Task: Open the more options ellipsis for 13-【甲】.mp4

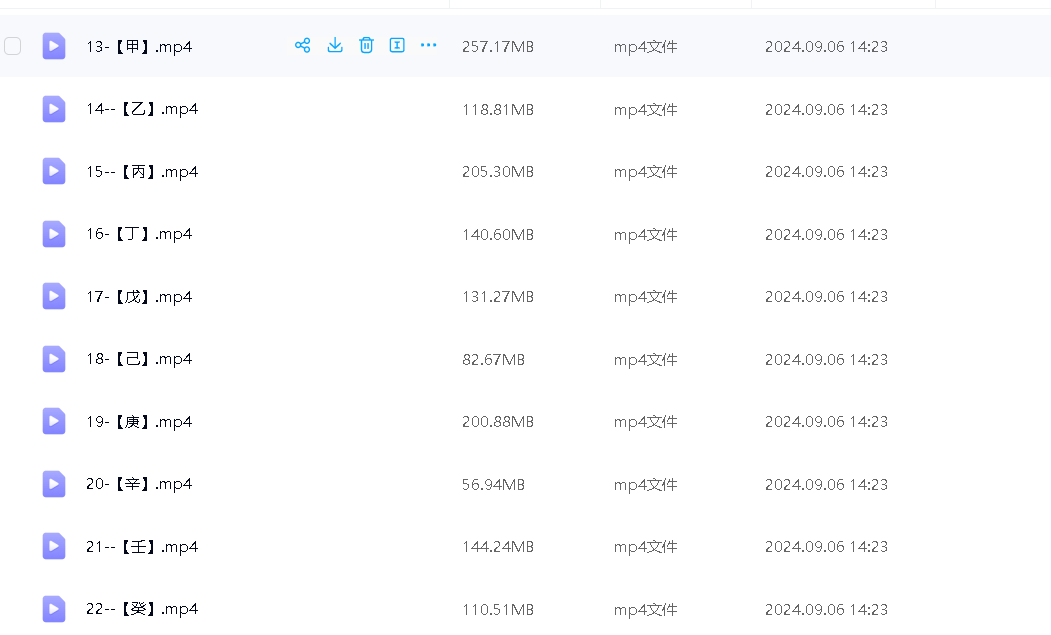Action: 428,45
